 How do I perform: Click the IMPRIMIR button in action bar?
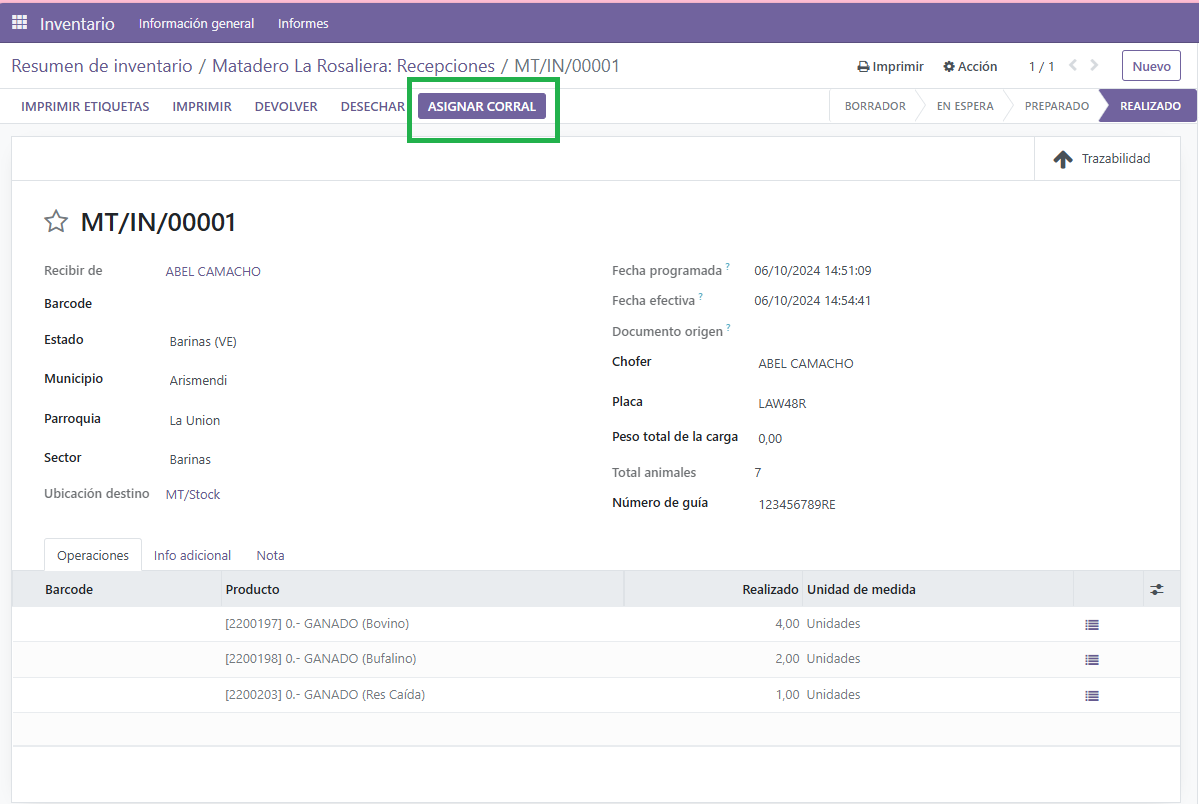[x=202, y=106]
